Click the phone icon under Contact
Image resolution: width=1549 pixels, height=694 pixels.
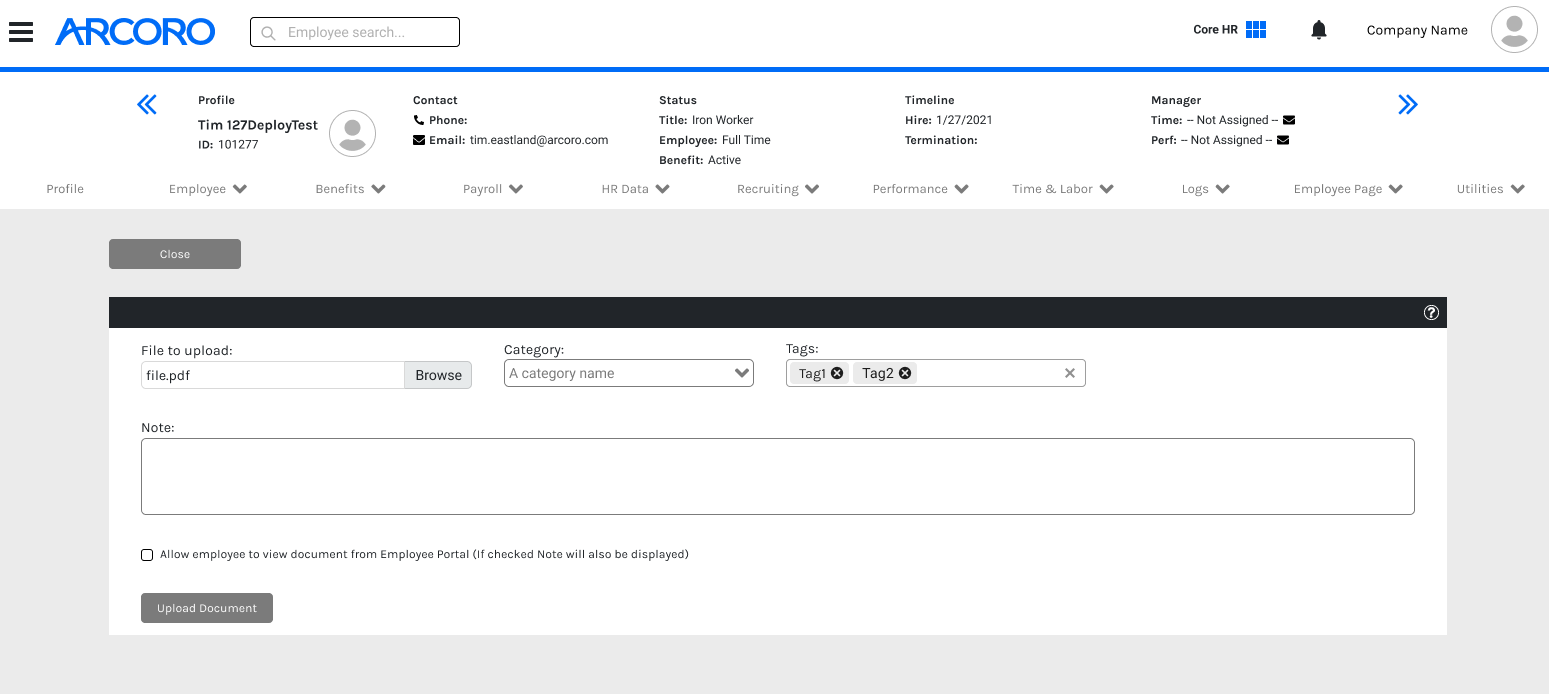pyautogui.click(x=418, y=120)
